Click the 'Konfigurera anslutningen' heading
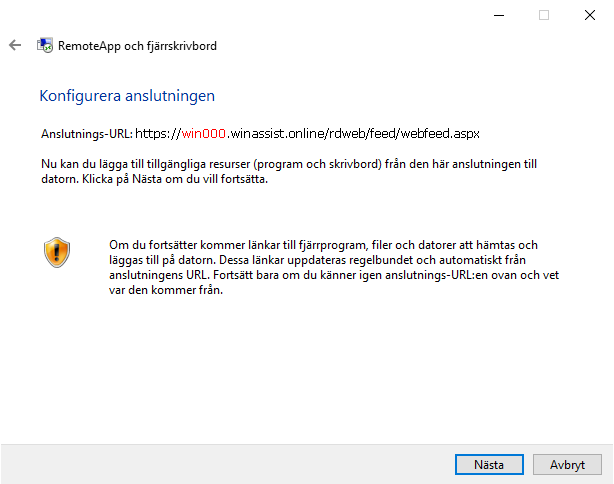 pos(127,97)
